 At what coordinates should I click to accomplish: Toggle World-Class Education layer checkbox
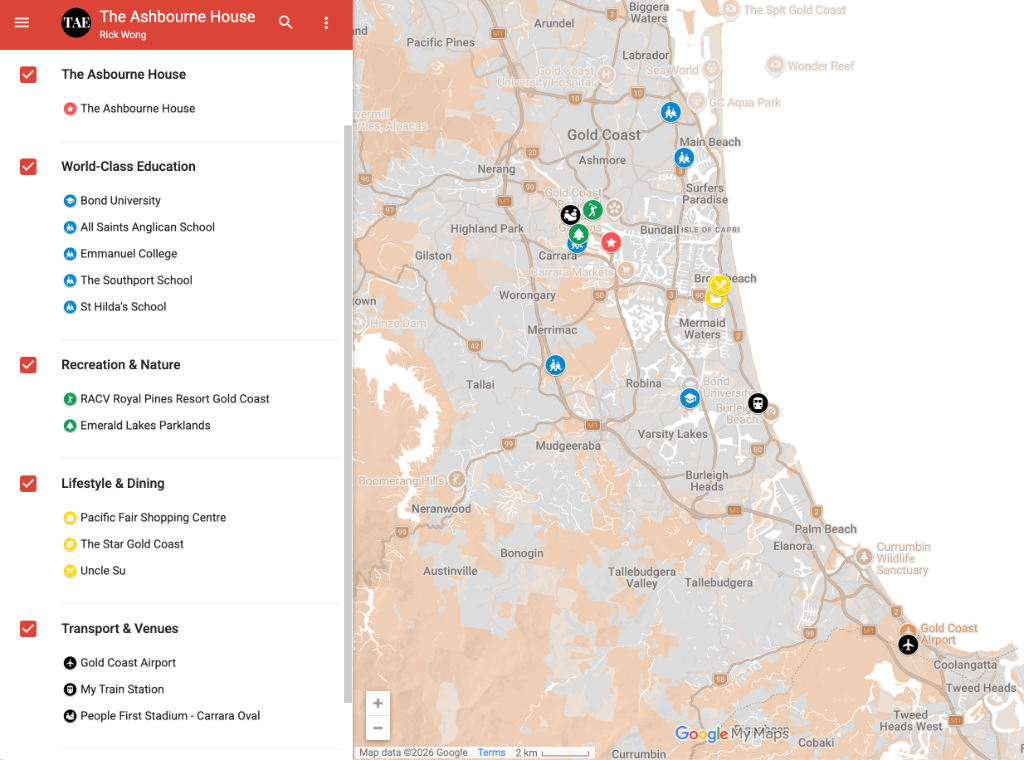(x=28, y=166)
